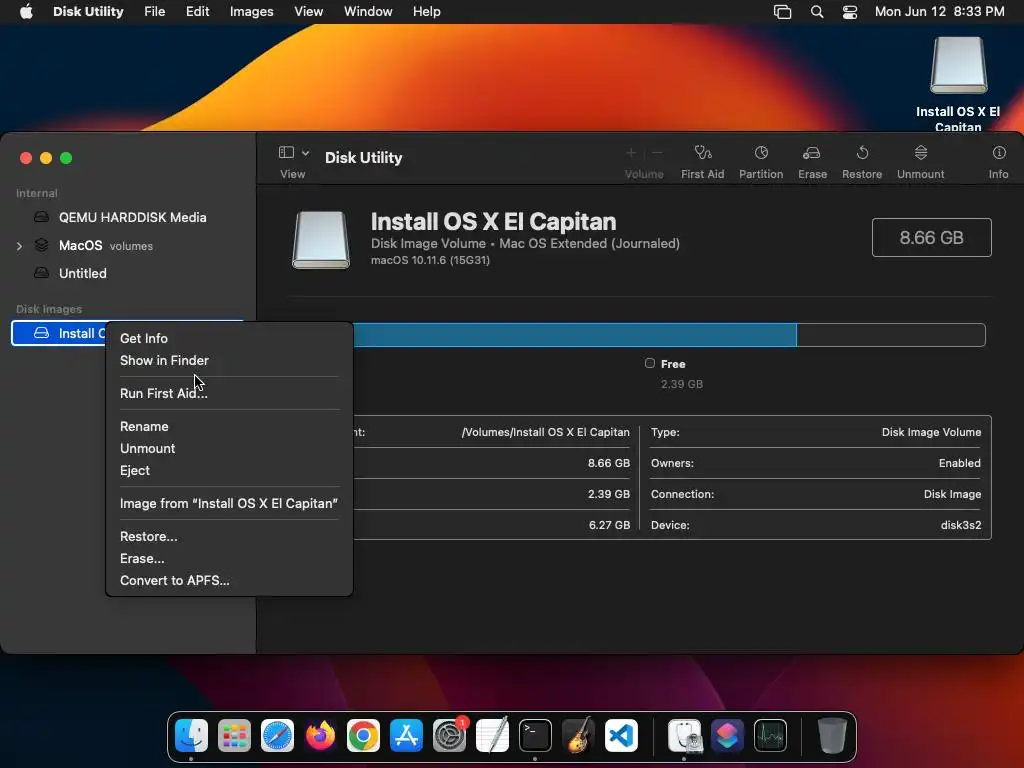Open Terminal from the Dock

pos(535,736)
